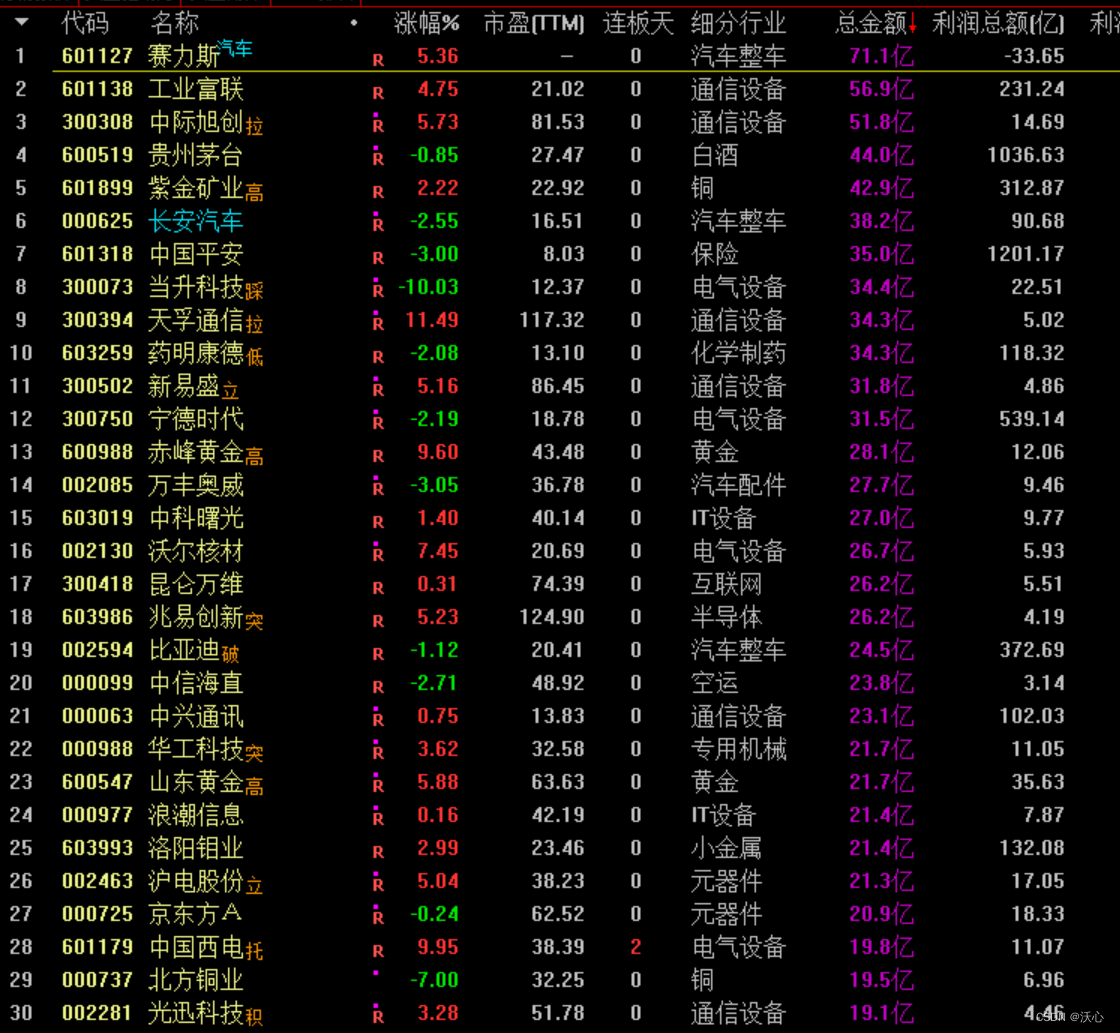This screenshot has height=1033, width=1120.
Task: Click the 破 tag next to 比亚迪
Action: tap(230, 654)
